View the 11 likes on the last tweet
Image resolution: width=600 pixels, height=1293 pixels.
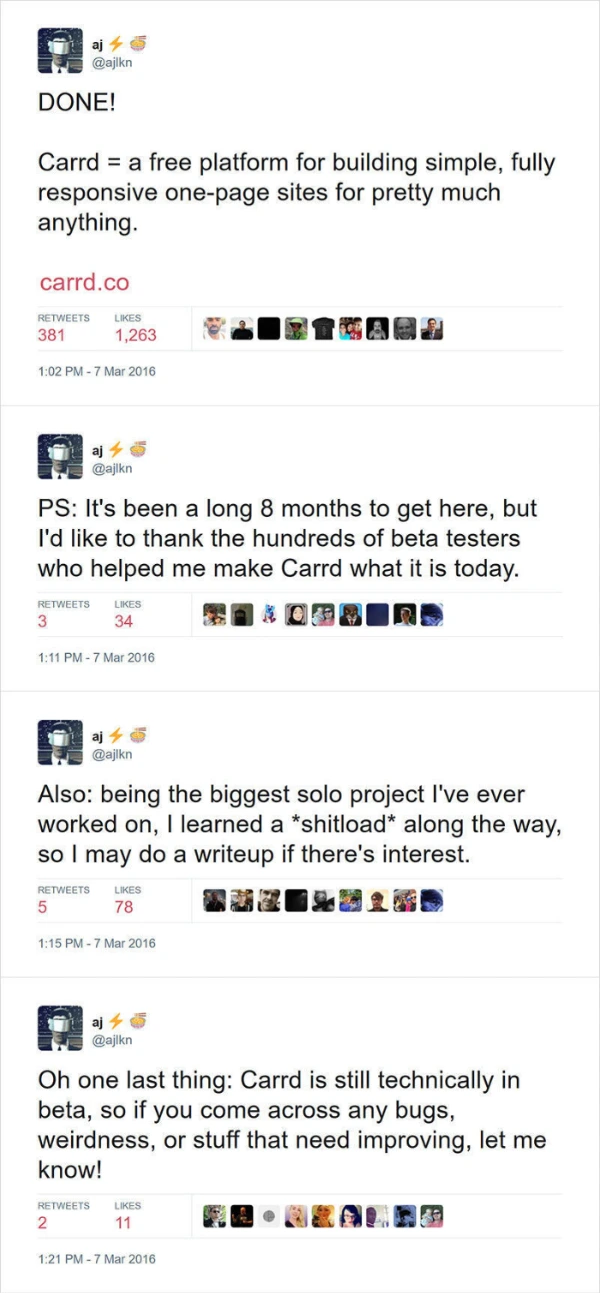123,1223
